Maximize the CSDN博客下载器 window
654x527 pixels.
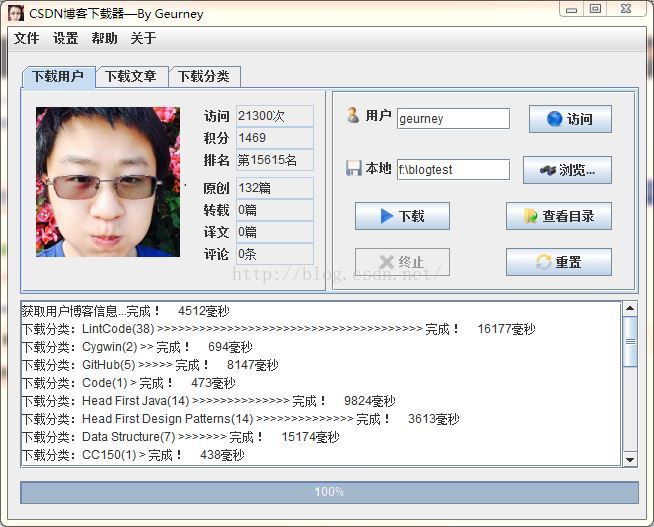click(x=595, y=9)
